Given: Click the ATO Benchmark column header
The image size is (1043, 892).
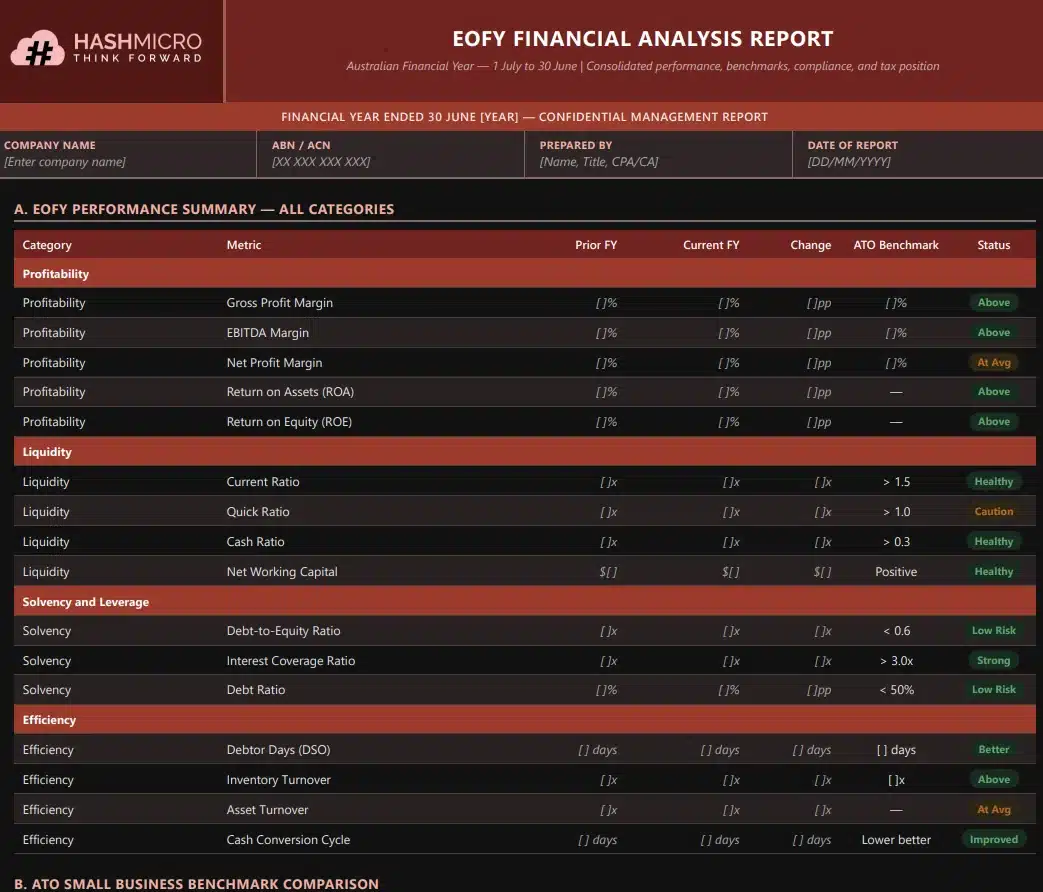Looking at the screenshot, I should click(896, 245).
